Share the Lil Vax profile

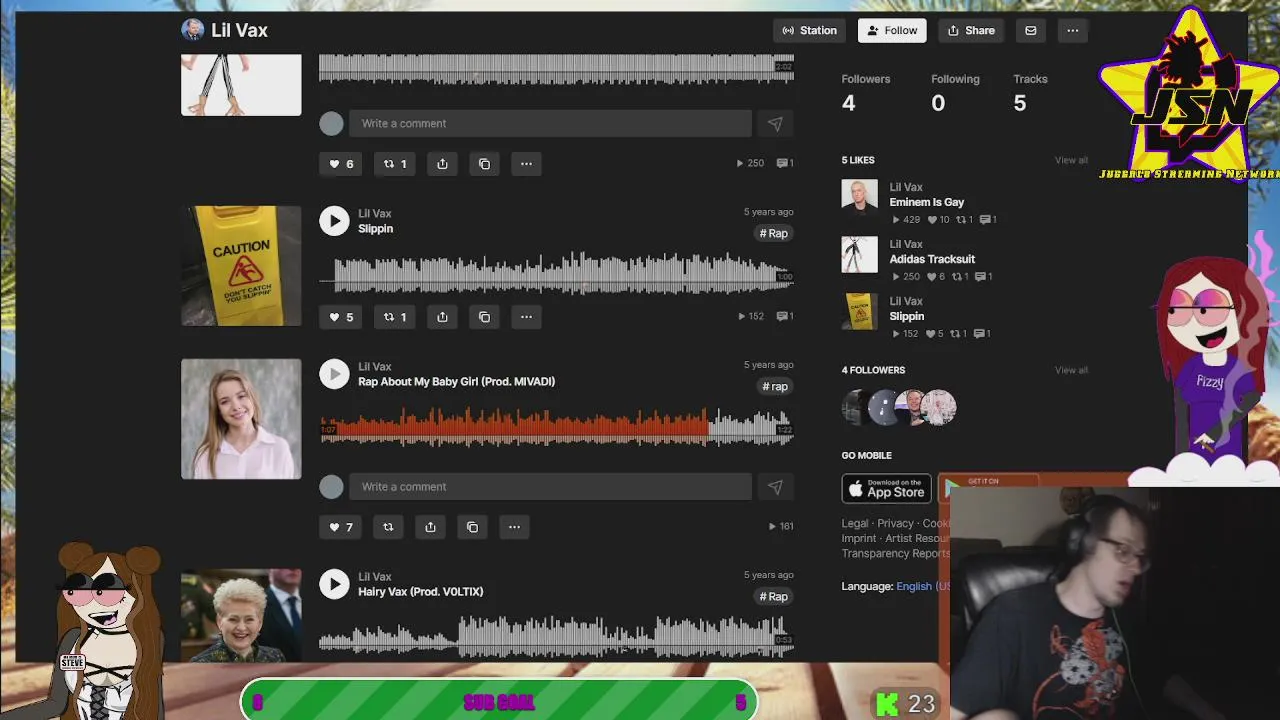point(971,30)
